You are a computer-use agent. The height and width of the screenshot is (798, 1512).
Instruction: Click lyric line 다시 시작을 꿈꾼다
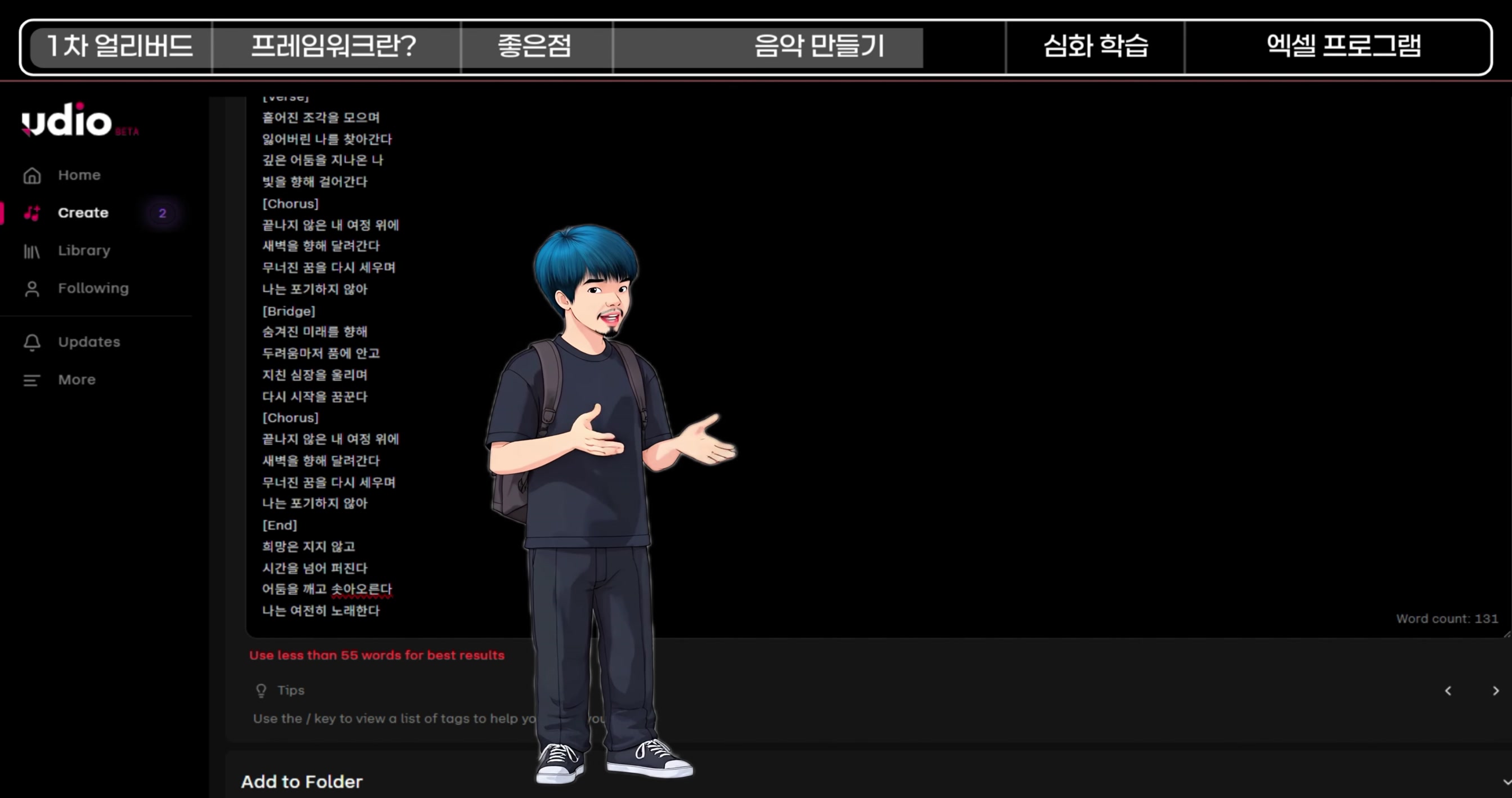coord(314,397)
